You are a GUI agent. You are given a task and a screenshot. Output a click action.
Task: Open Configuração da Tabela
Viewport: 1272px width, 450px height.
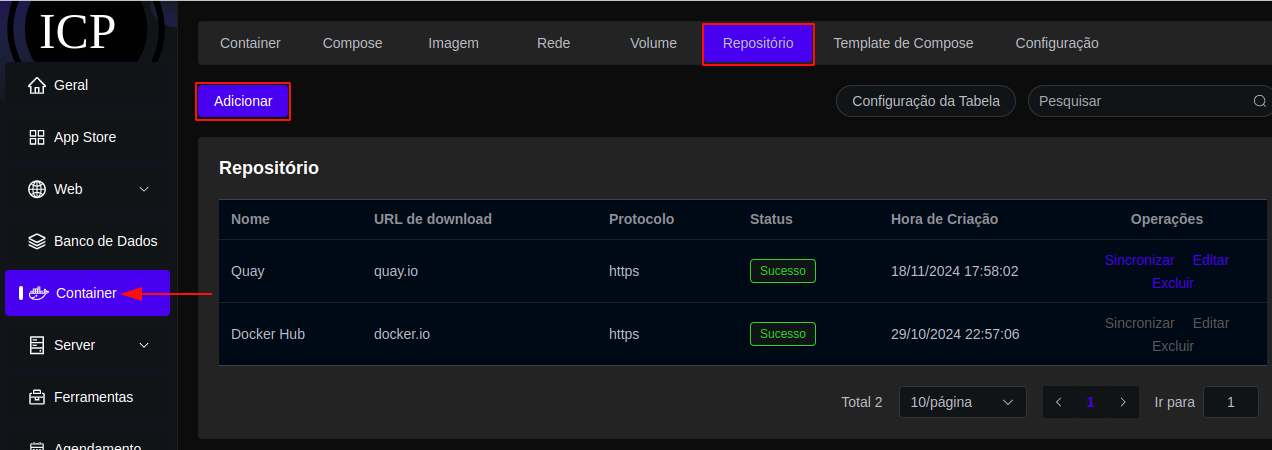coord(926,101)
